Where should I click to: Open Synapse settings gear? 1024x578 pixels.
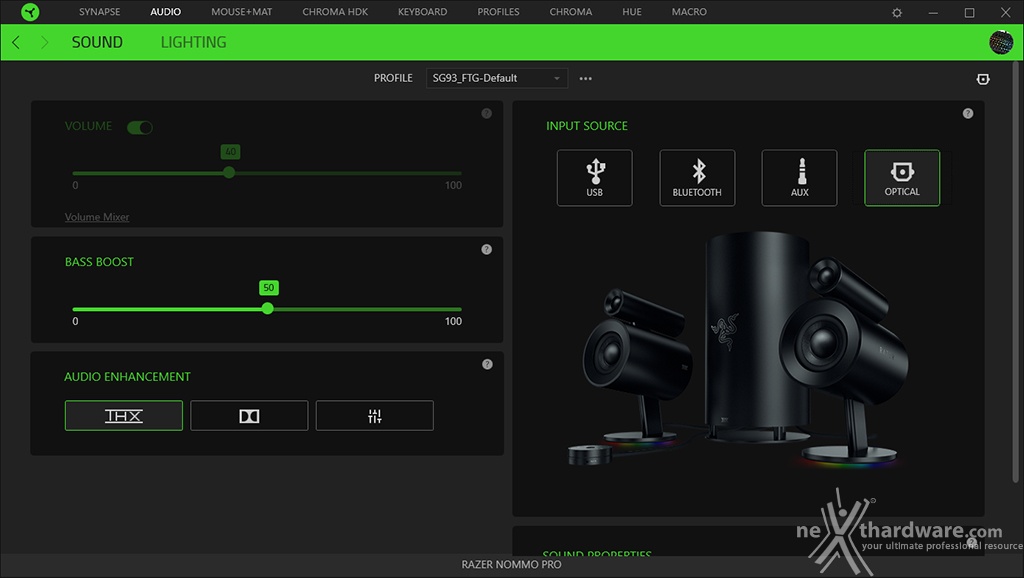tap(897, 12)
